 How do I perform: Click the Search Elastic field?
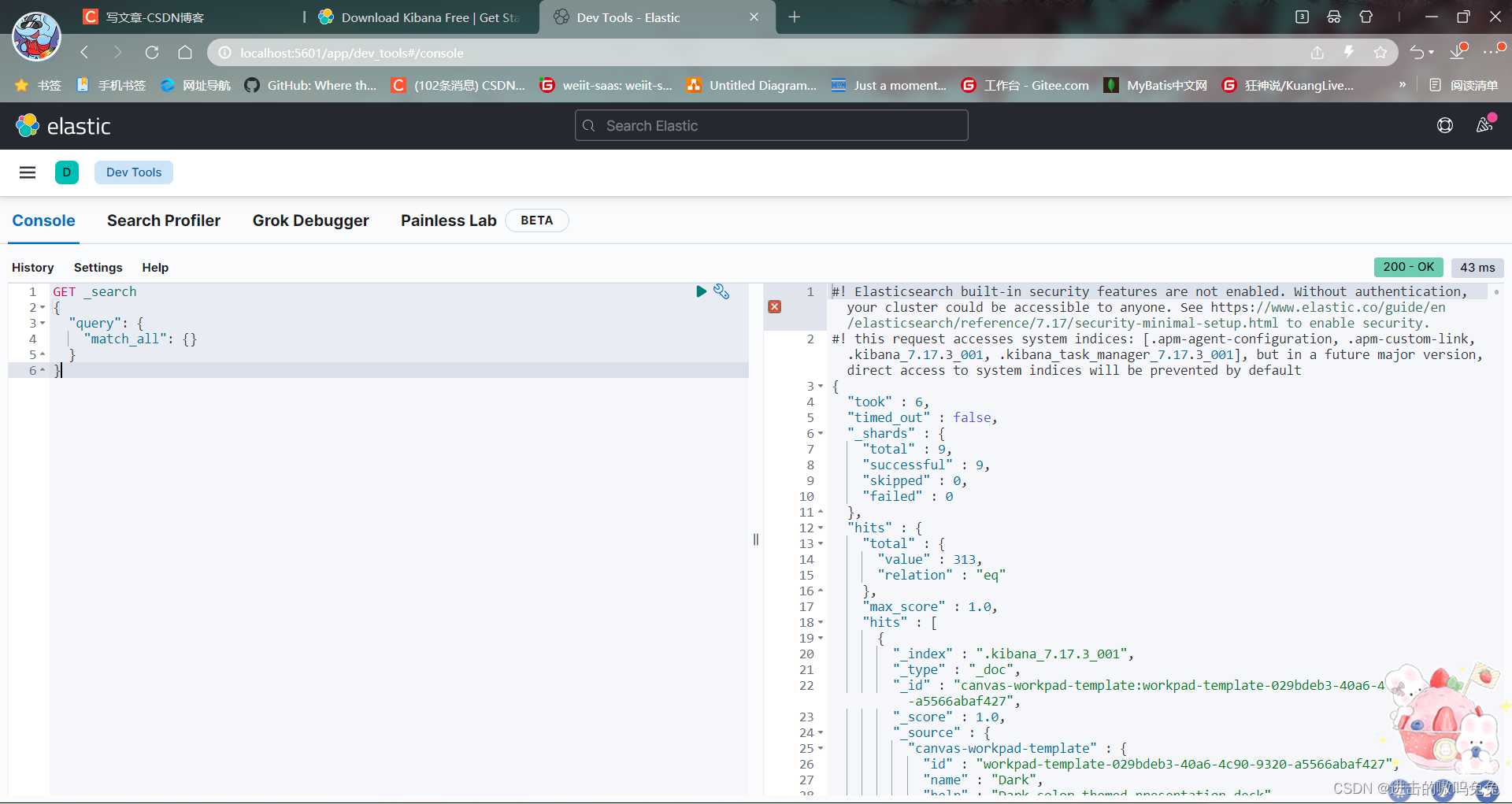[772, 126]
